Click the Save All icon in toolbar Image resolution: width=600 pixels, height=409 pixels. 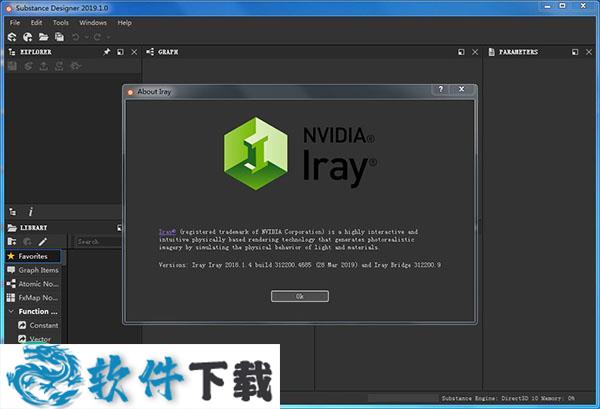(59, 37)
